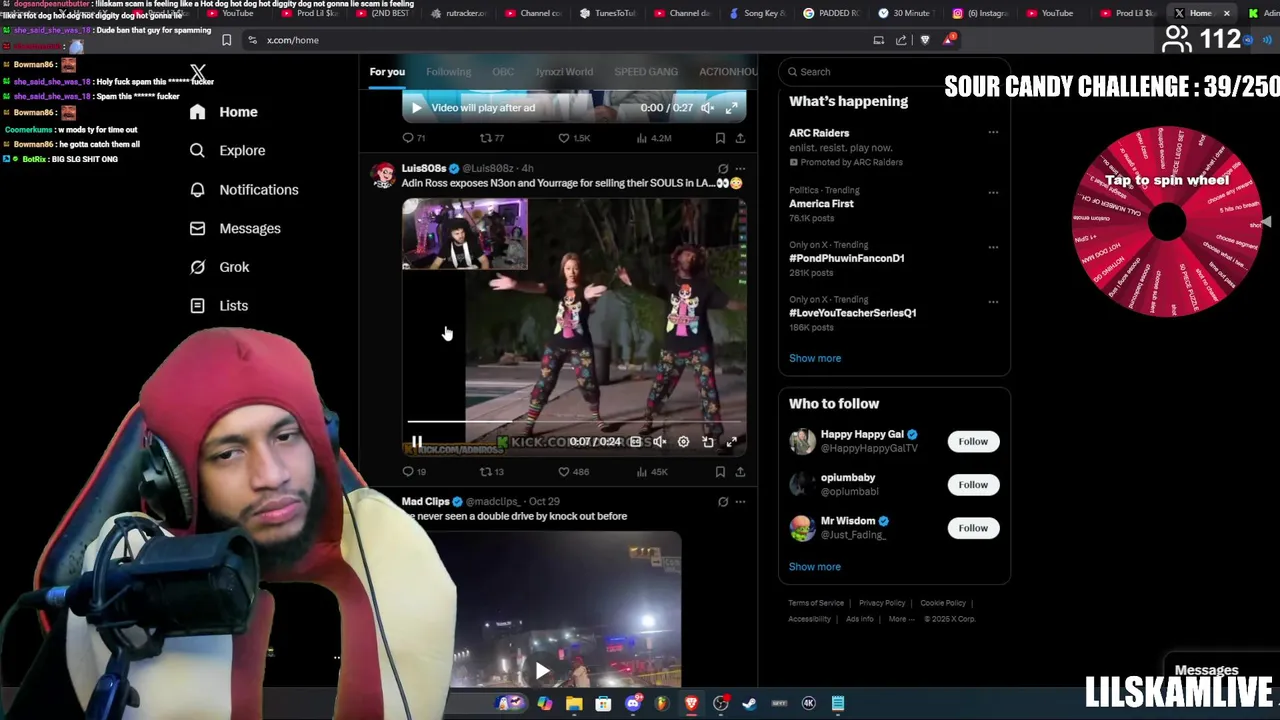Follow Happy Happy Gal
This screenshot has height=720, width=1280.
coord(973,441)
